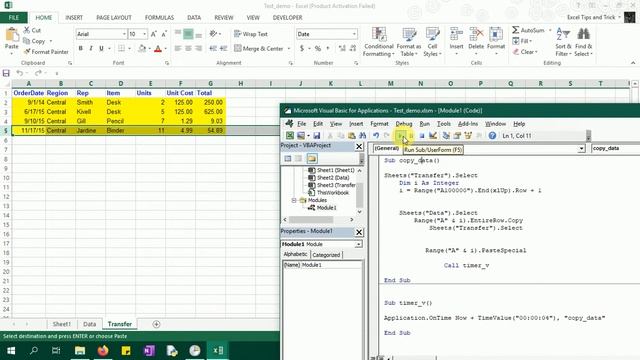
Task: Switch to the DEVELOPER ribbon tab
Action: [287, 18]
